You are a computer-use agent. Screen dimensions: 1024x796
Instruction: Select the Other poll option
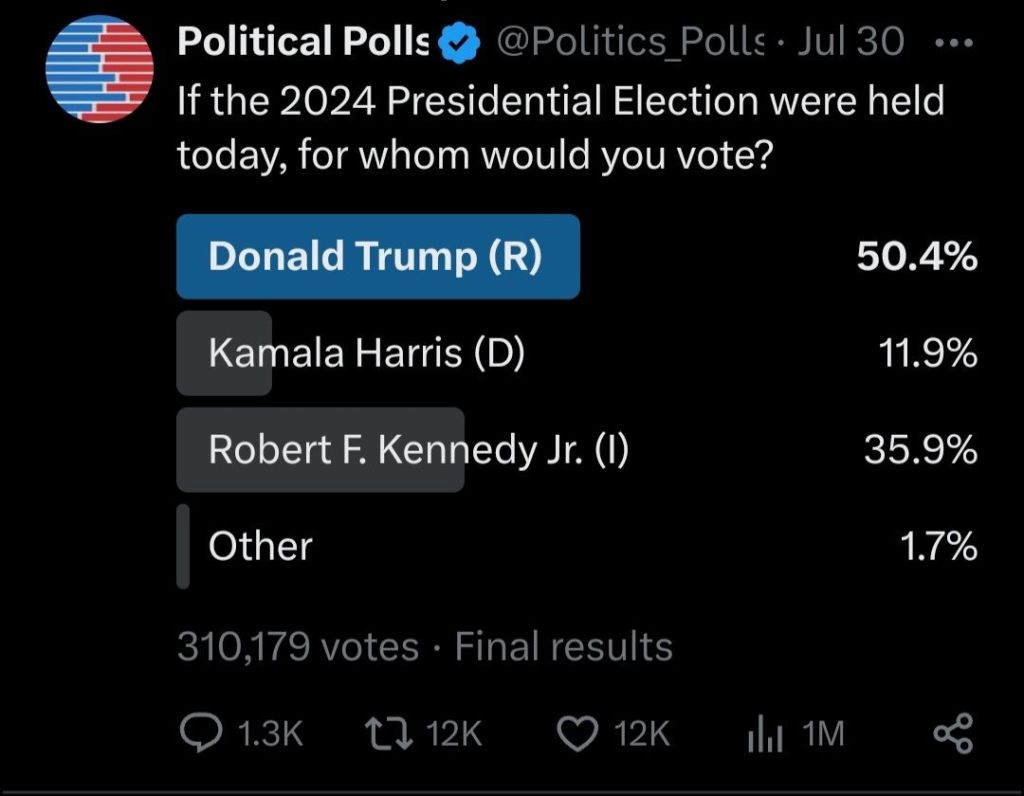260,546
